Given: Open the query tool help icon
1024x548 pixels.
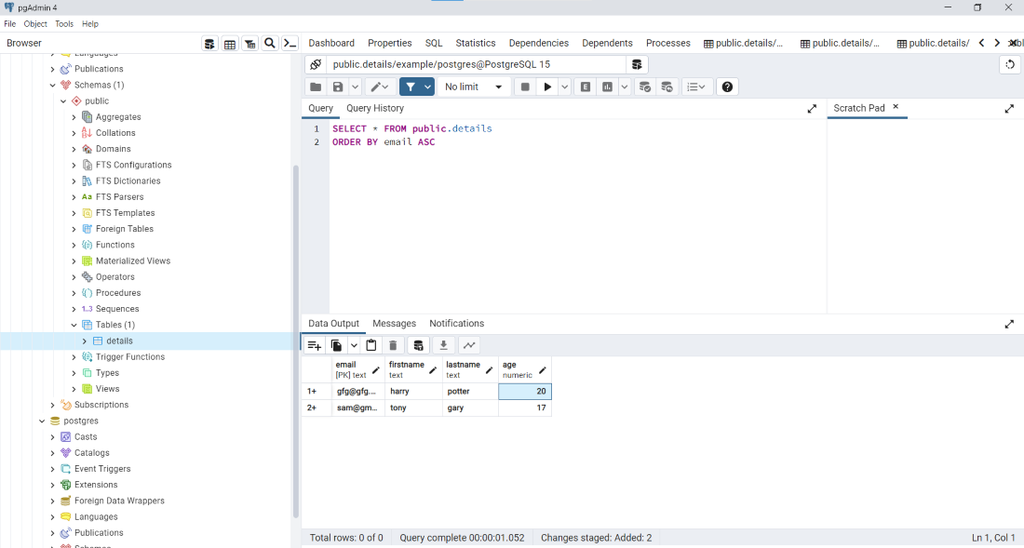Looking at the screenshot, I should [x=727, y=87].
